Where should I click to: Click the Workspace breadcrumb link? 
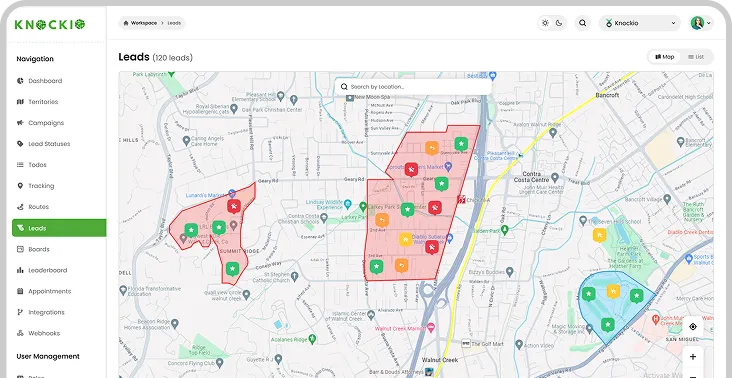coord(144,23)
